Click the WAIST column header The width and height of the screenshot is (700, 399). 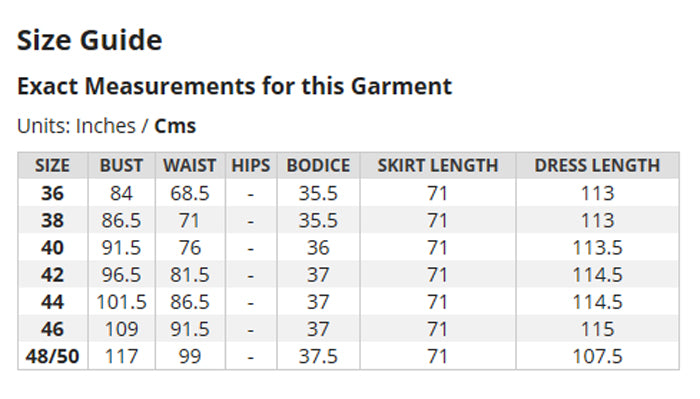[x=190, y=166]
